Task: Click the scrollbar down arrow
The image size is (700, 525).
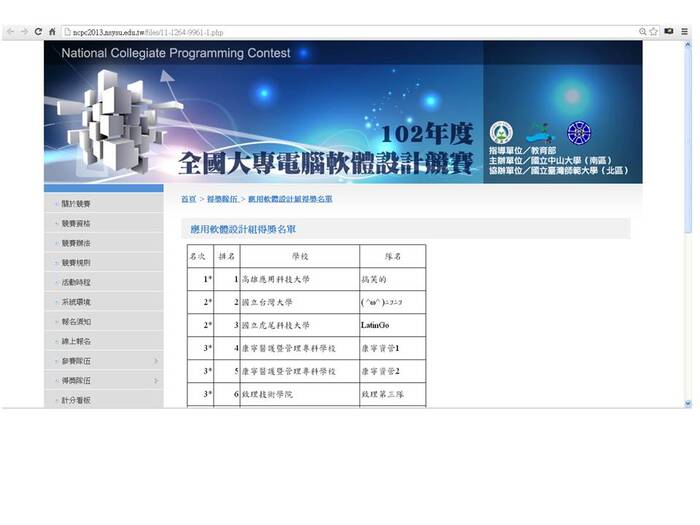Action: [688, 403]
